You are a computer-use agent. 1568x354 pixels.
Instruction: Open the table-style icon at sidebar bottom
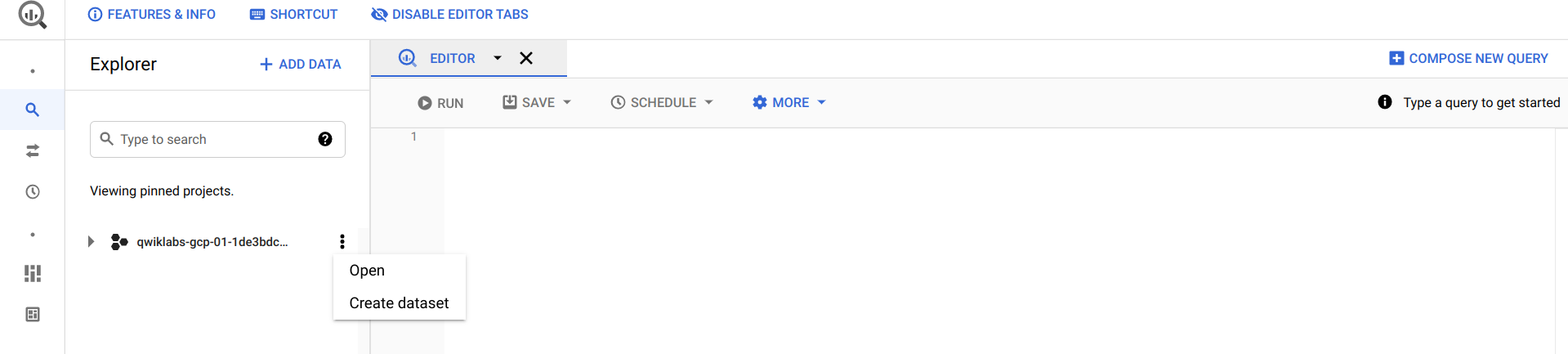pos(33,314)
